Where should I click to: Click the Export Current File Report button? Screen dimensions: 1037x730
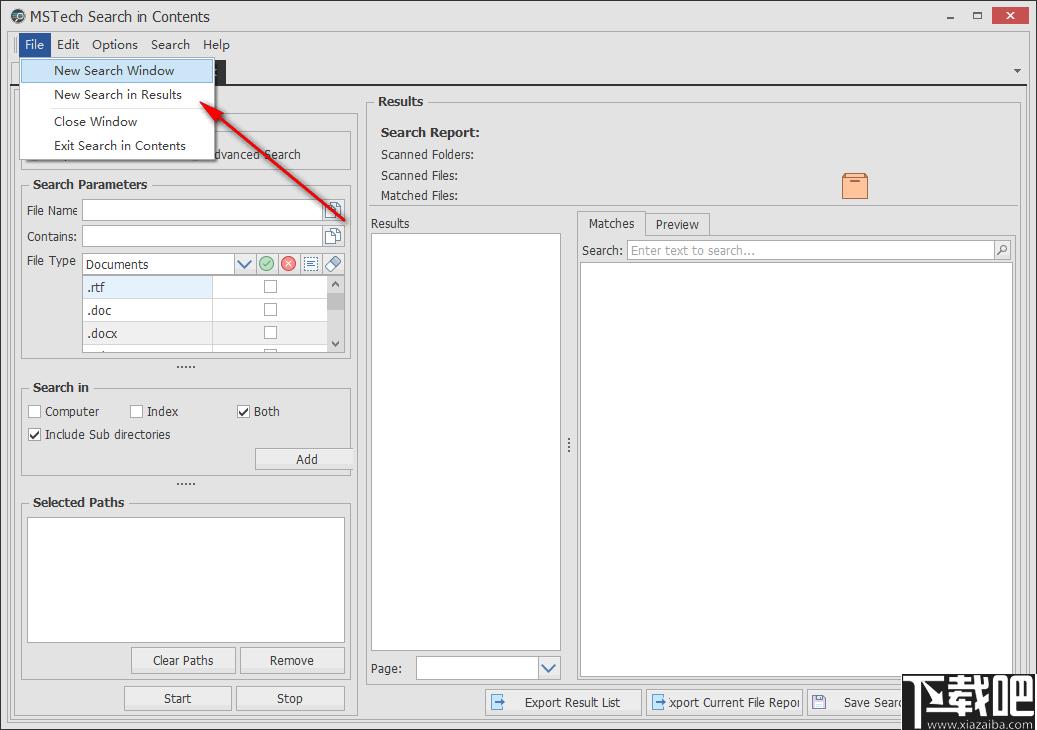pos(724,702)
